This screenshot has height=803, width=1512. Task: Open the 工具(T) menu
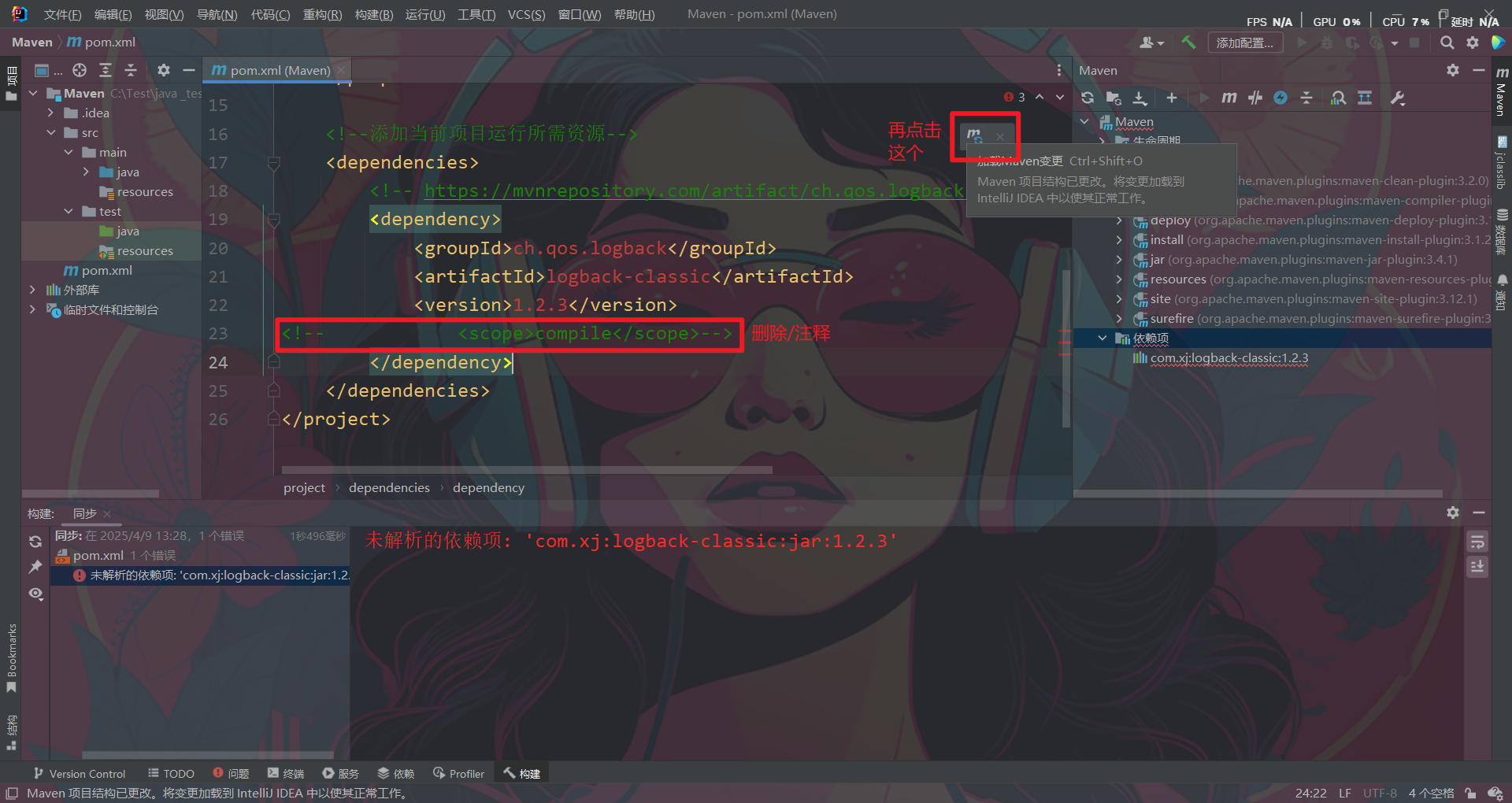476,14
